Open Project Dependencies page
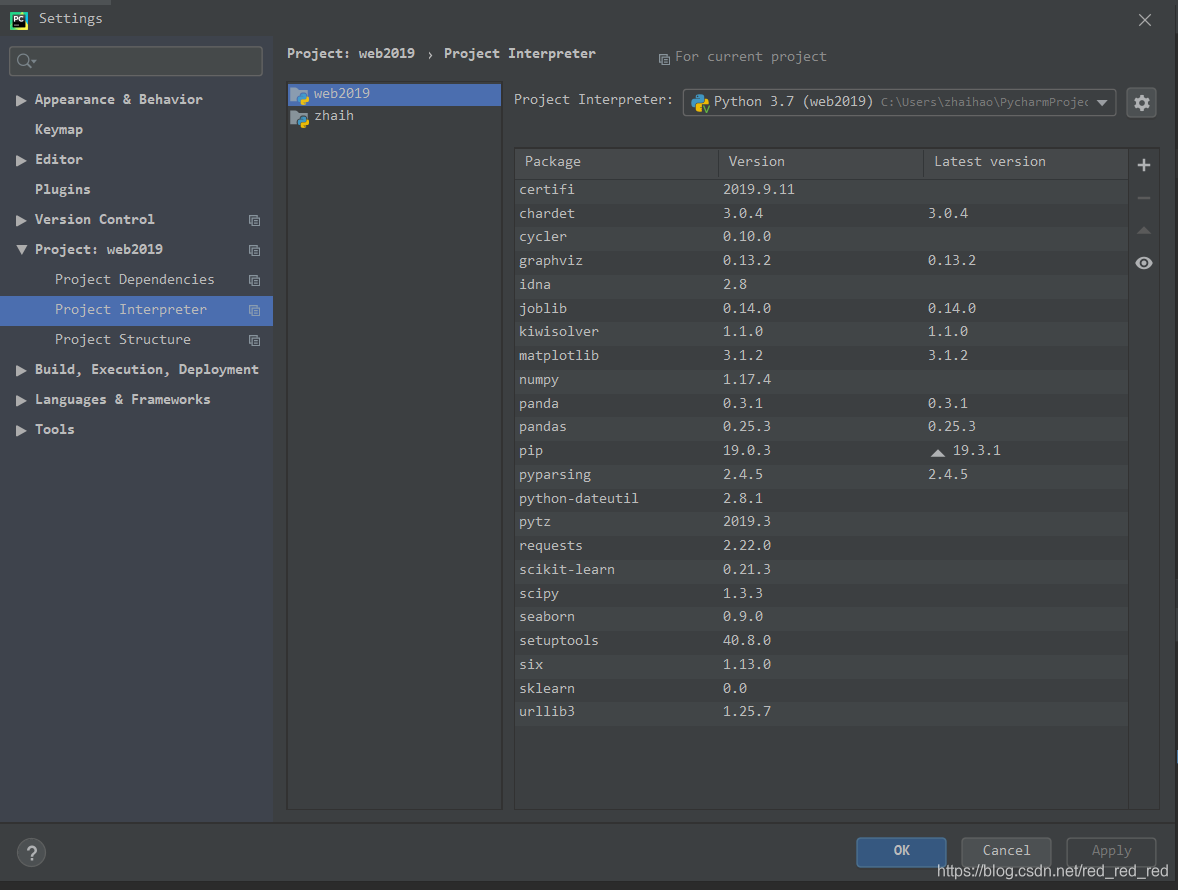 (x=134, y=279)
